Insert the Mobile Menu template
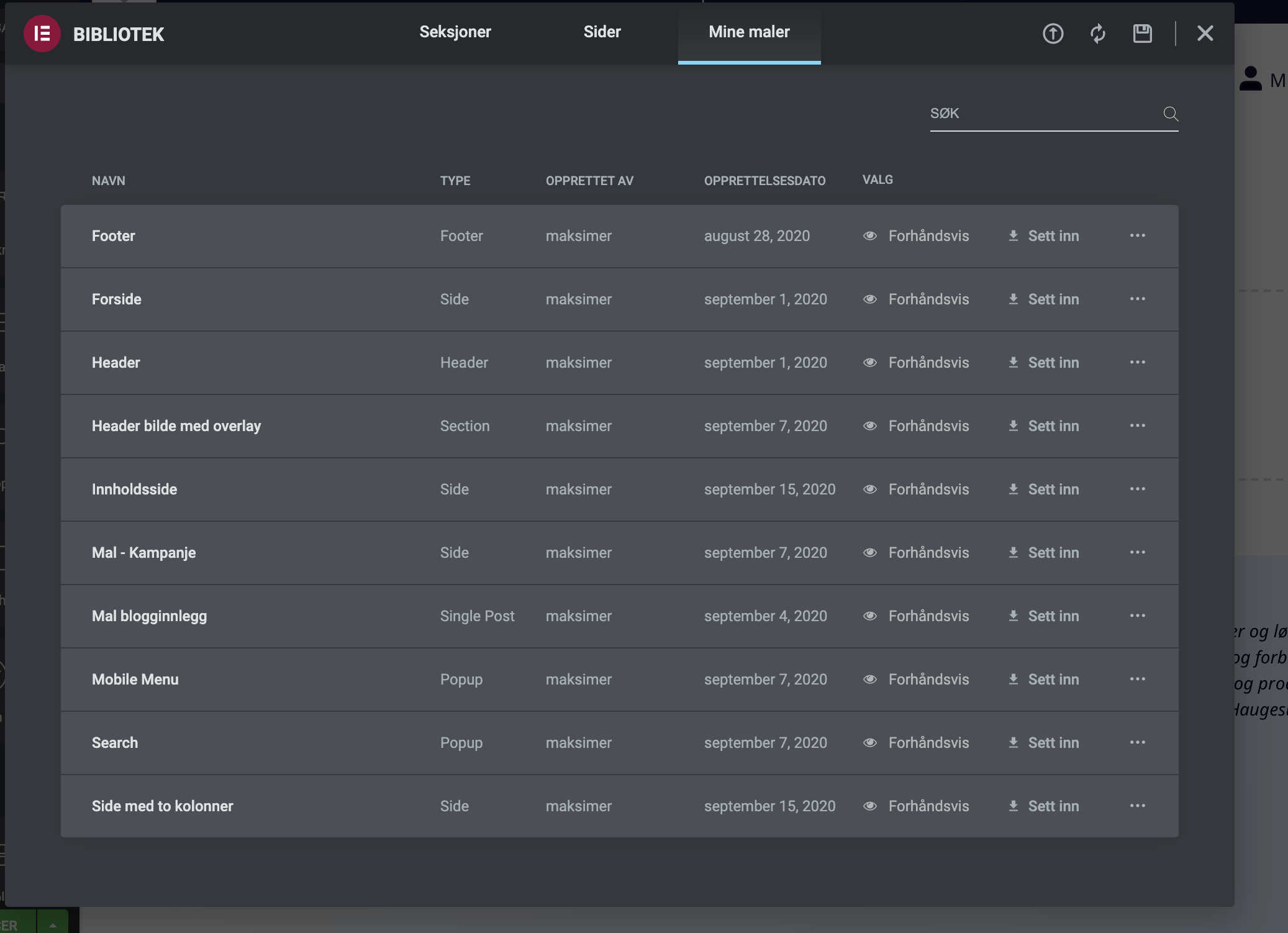This screenshot has height=933, width=1288. click(1043, 680)
